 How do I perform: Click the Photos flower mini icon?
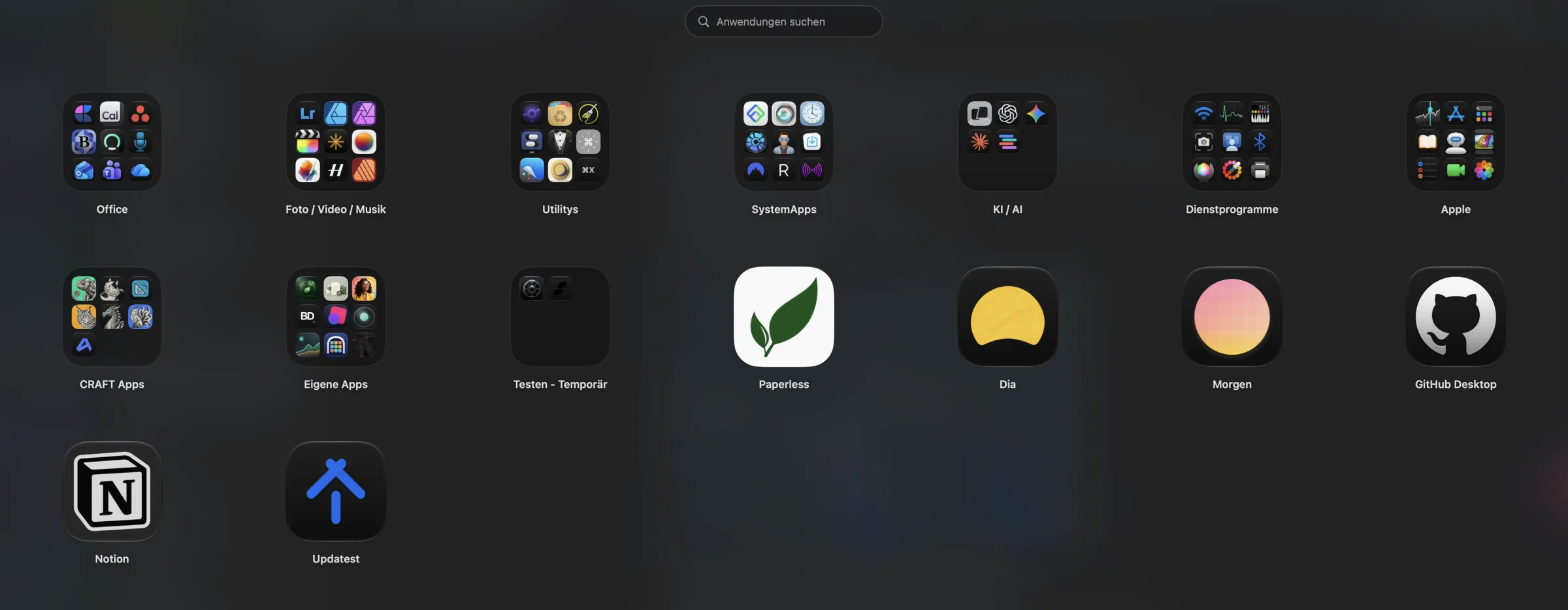point(1484,170)
